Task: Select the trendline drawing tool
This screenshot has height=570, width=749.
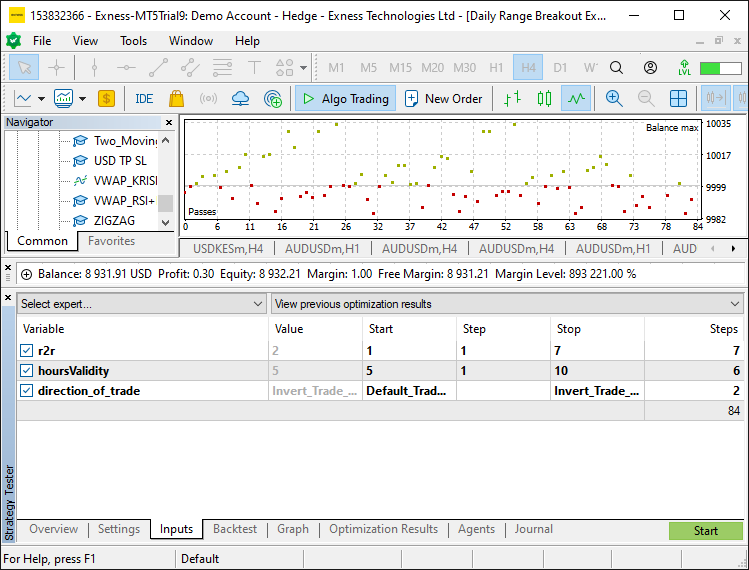Action: pyautogui.click(x=158, y=67)
